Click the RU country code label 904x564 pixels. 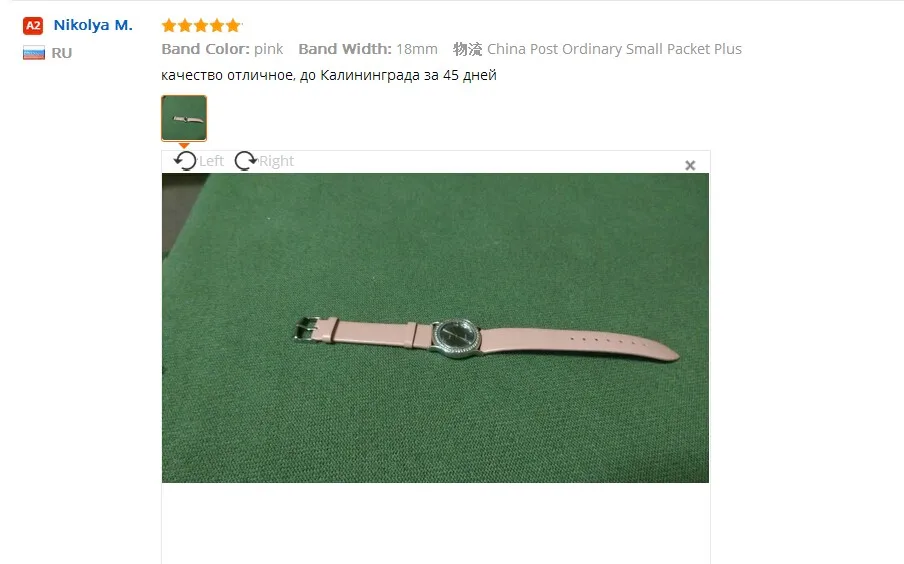(62, 53)
